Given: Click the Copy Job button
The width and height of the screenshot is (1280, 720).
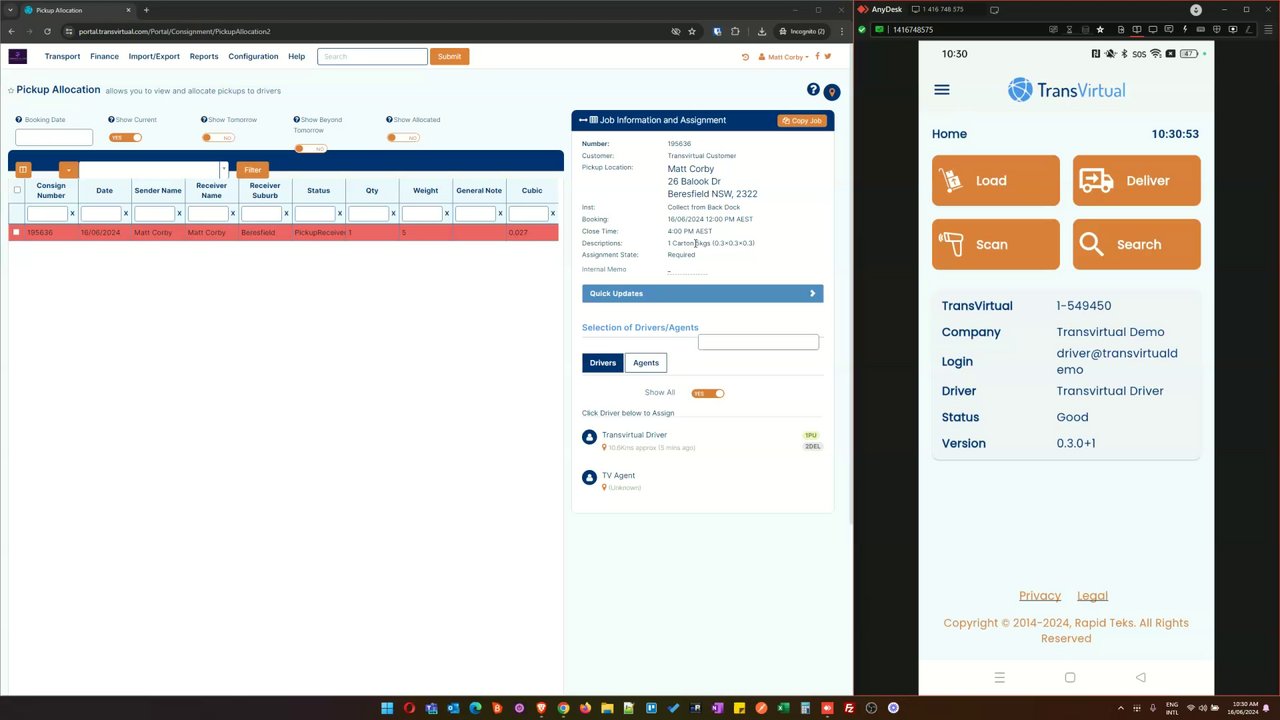Looking at the screenshot, I should tap(802, 120).
